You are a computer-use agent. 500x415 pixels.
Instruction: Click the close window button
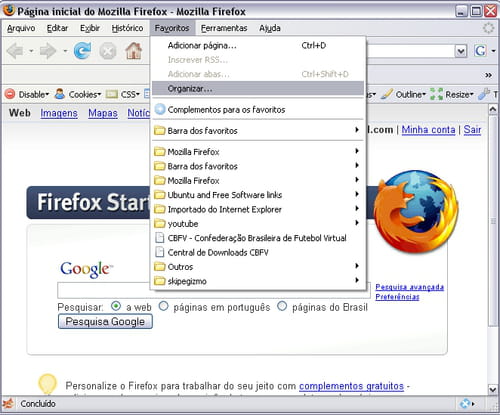[x=491, y=11]
